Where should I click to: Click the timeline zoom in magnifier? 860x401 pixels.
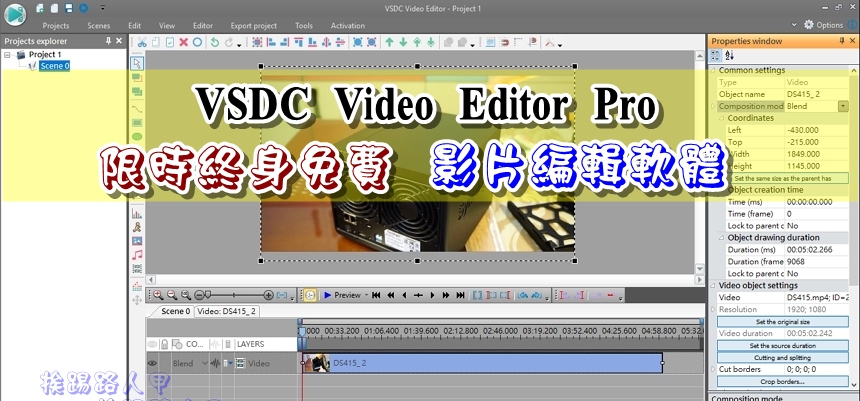pos(158,295)
